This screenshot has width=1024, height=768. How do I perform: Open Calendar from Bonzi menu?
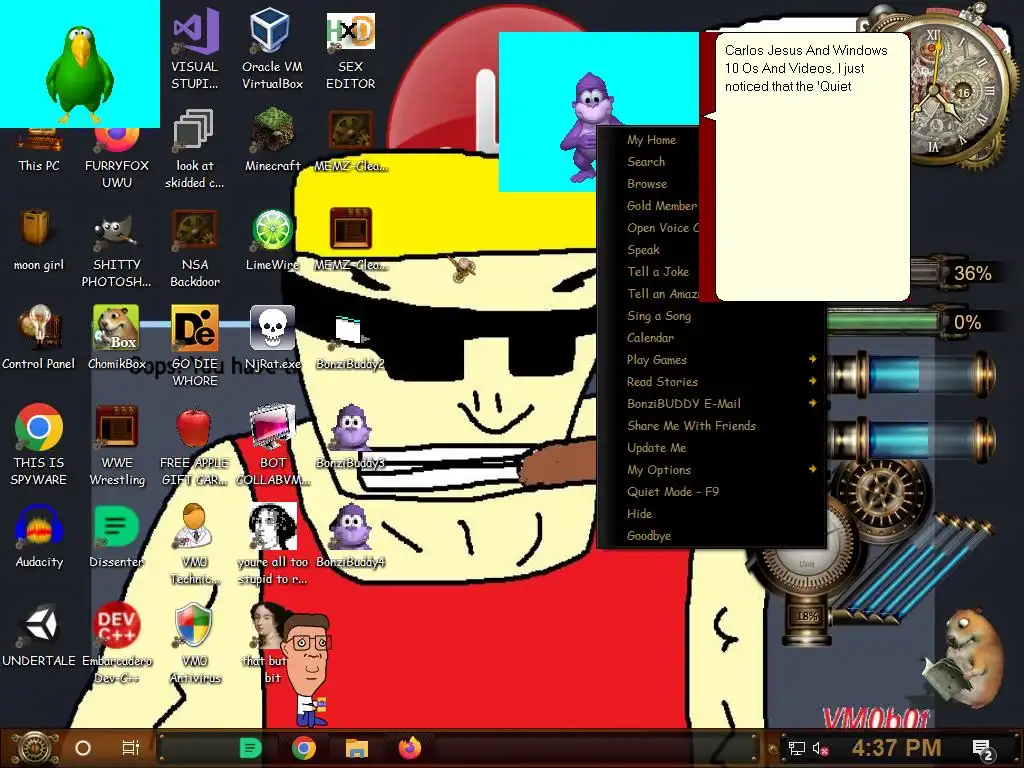650,338
